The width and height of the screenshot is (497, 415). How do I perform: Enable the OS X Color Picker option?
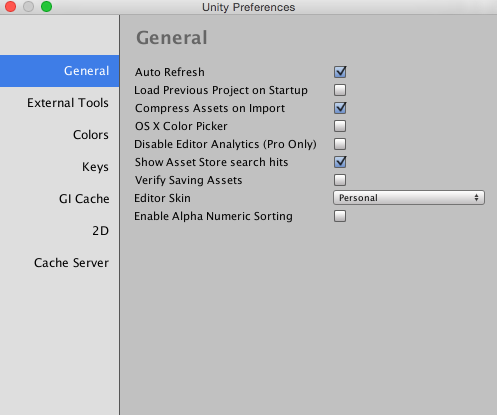tap(340, 126)
